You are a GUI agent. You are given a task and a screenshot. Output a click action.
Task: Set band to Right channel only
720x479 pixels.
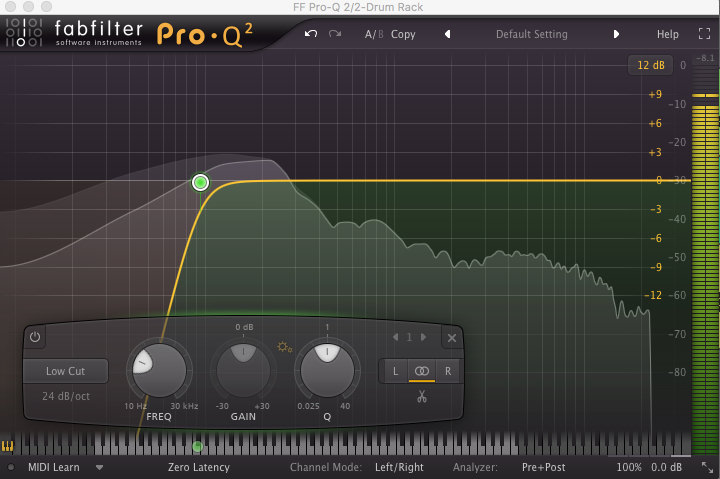448,371
